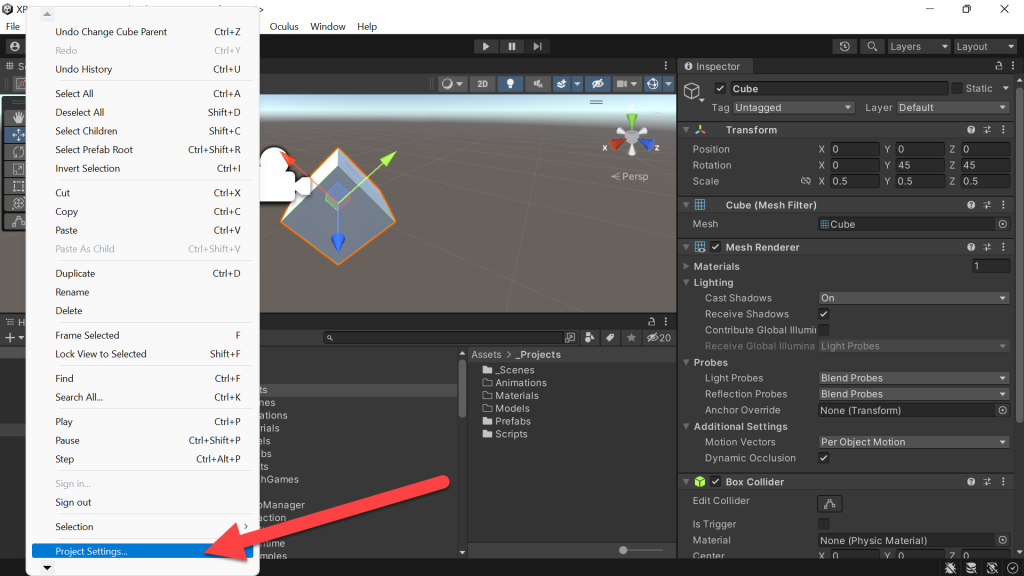Click the Rotation Y field showing 45
Viewport: 1024px width, 576px height.
pyautogui.click(x=920, y=165)
